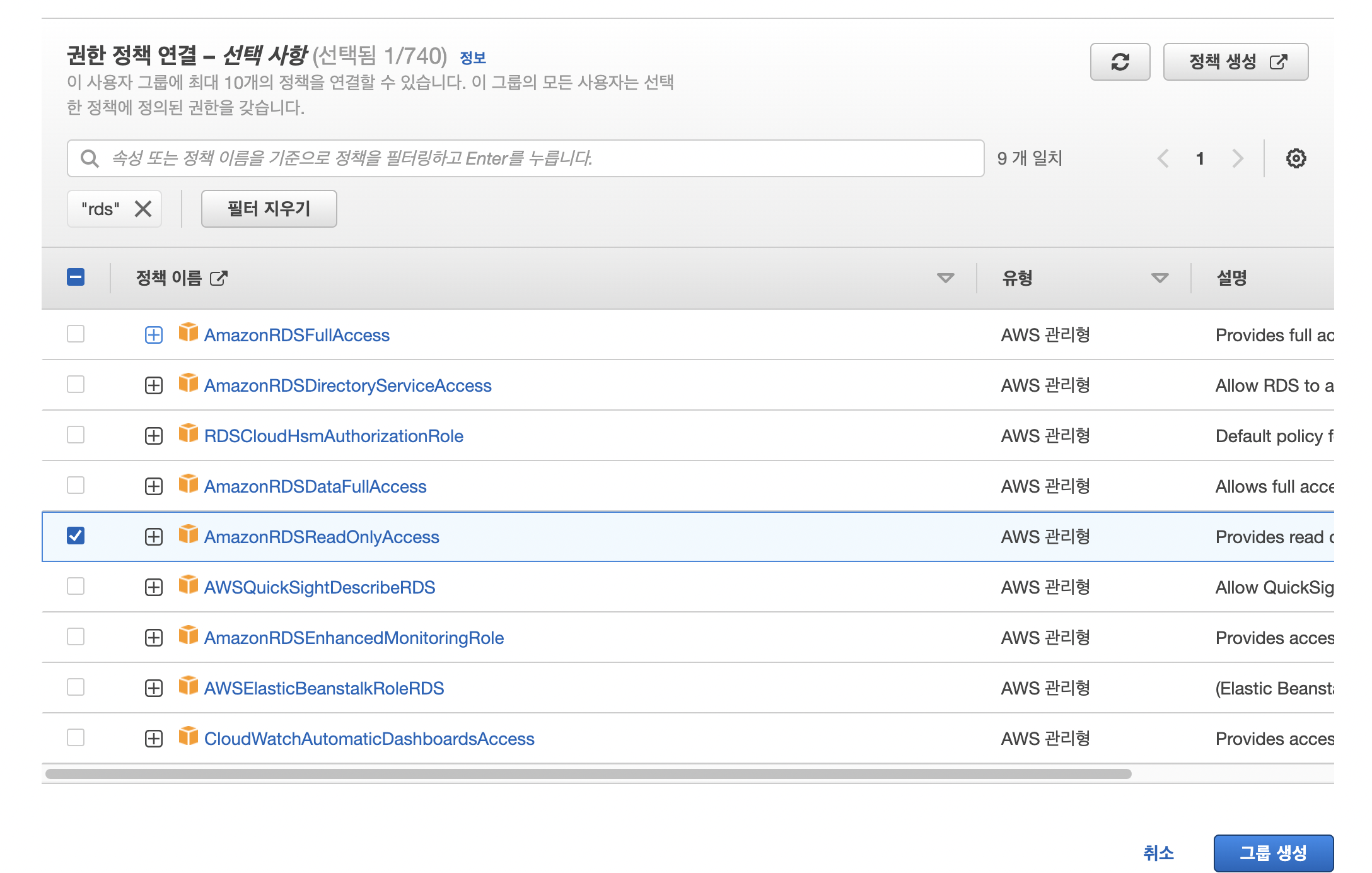This screenshot has height=873, width=1372.
Task: Toggle the select-all header checkbox
Action: 76,277
